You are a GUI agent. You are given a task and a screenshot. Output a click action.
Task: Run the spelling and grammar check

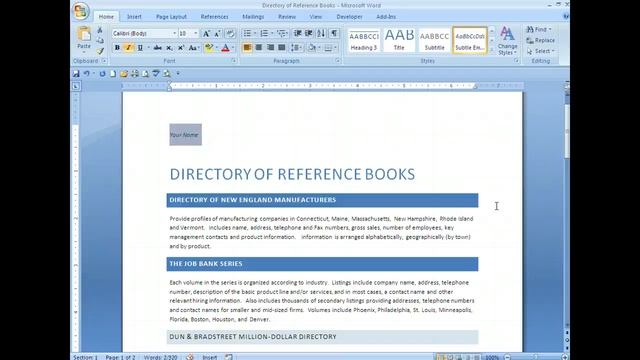156,74
